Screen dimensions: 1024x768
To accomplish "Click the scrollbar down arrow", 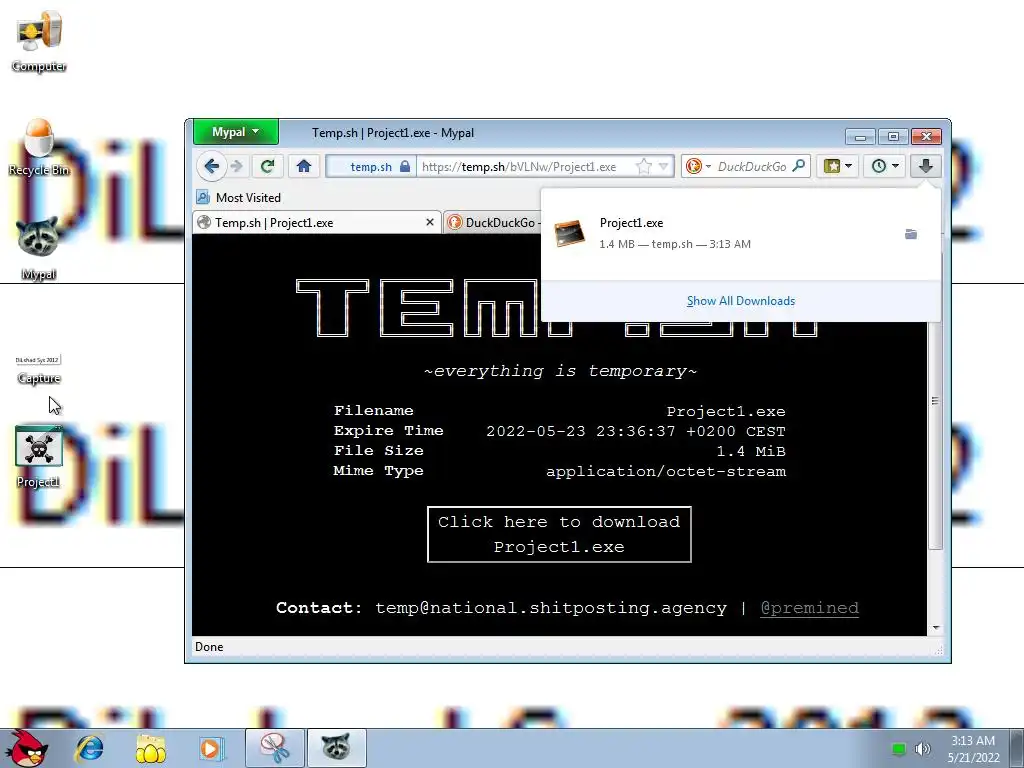I will pyautogui.click(x=935, y=628).
